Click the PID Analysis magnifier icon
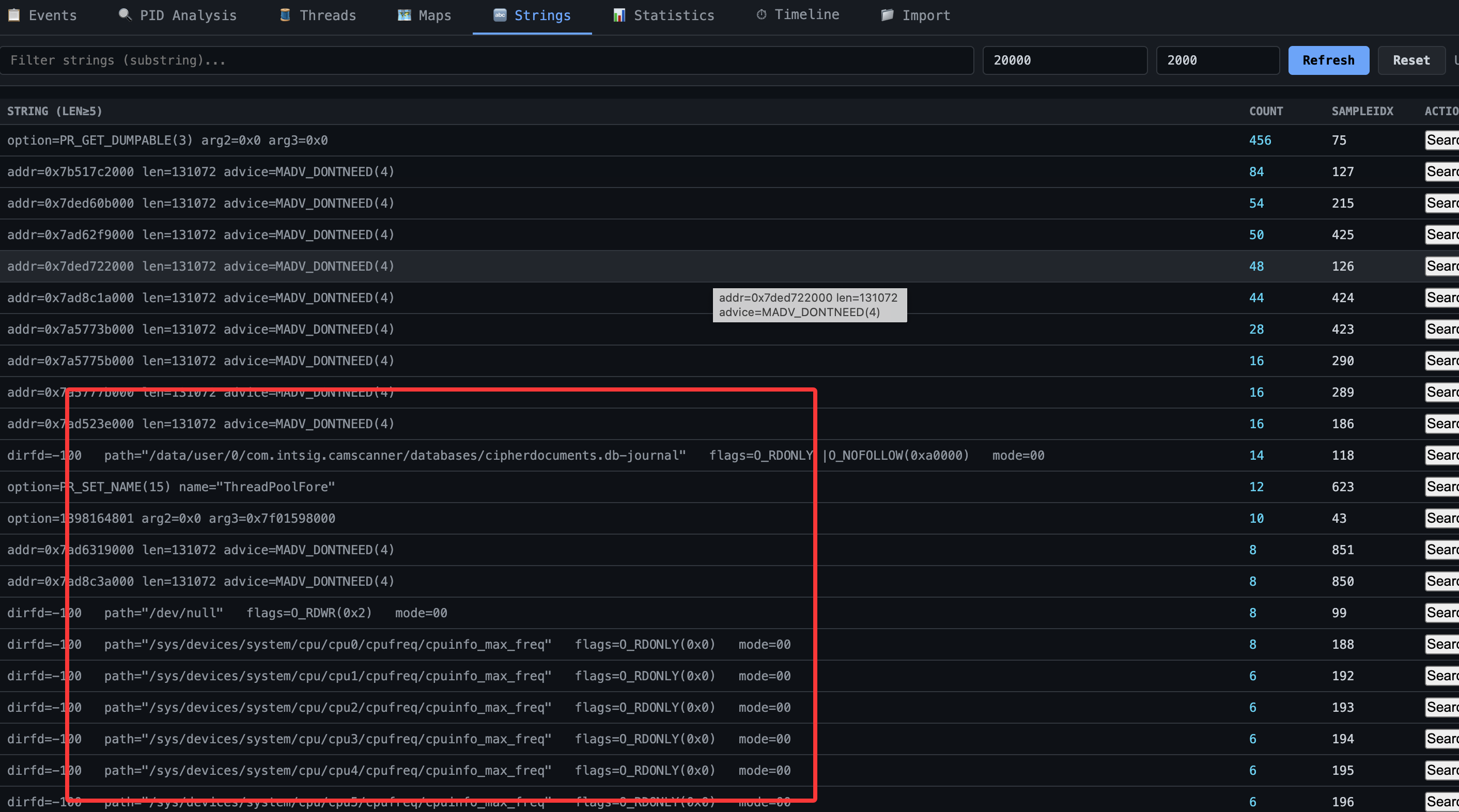The height and width of the screenshot is (812, 1459). (x=125, y=15)
